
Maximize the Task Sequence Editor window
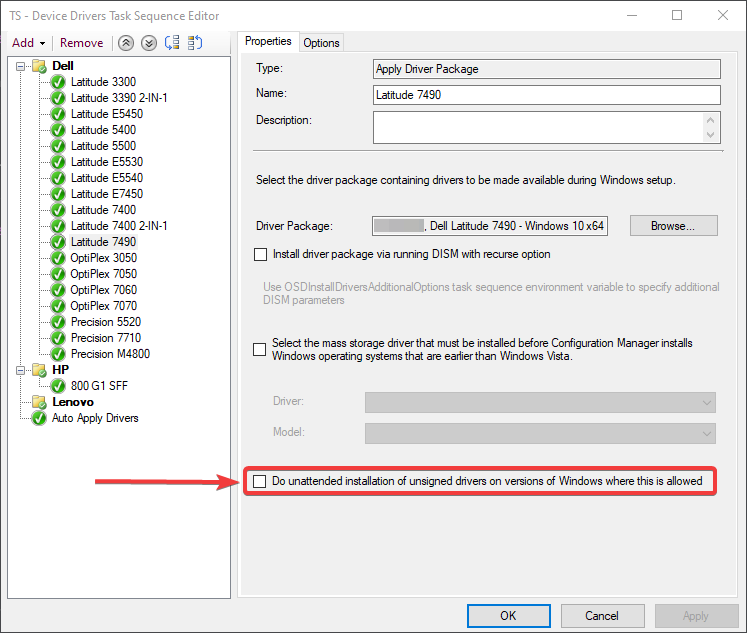pos(677,15)
